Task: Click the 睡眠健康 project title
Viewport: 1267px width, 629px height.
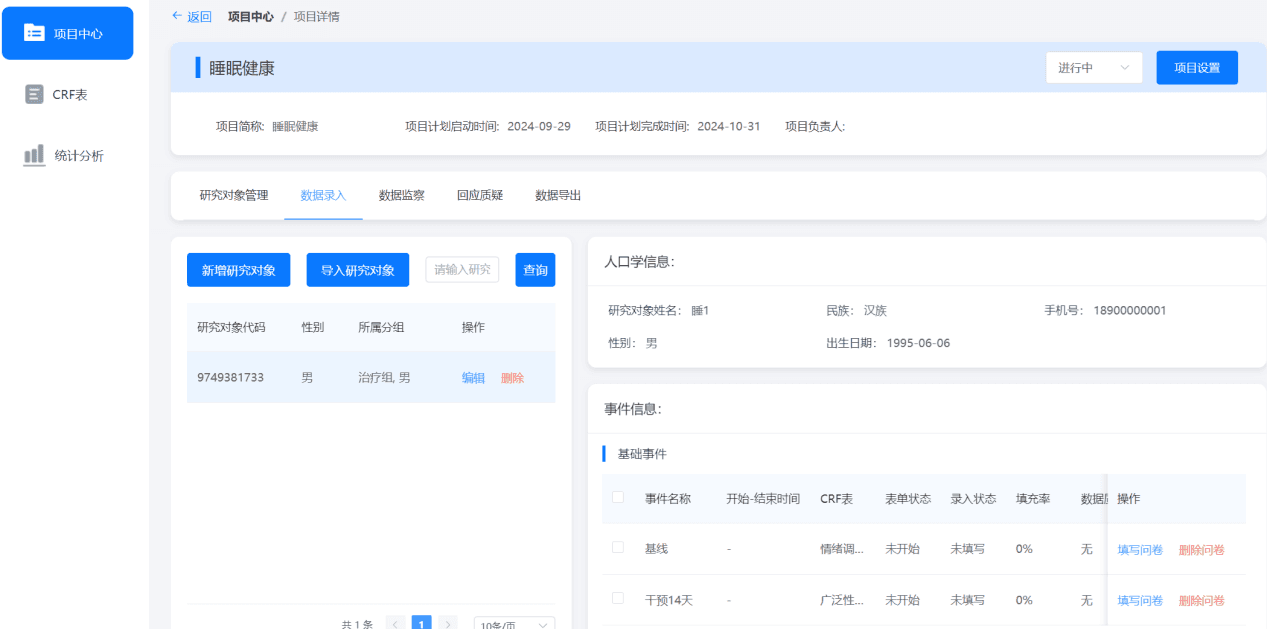Action: [x=242, y=68]
